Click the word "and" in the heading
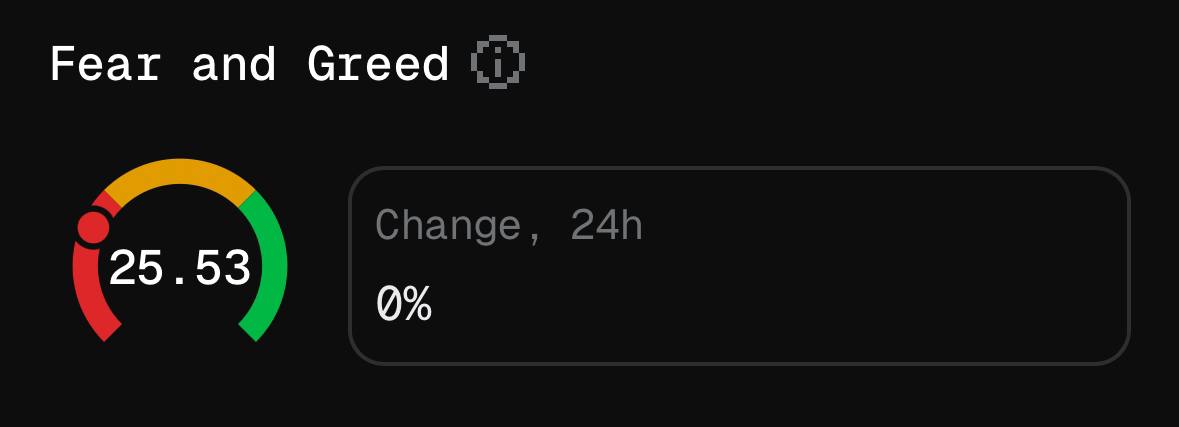Screen dimensions: 1179x427 pyautogui.click(x=234, y=65)
